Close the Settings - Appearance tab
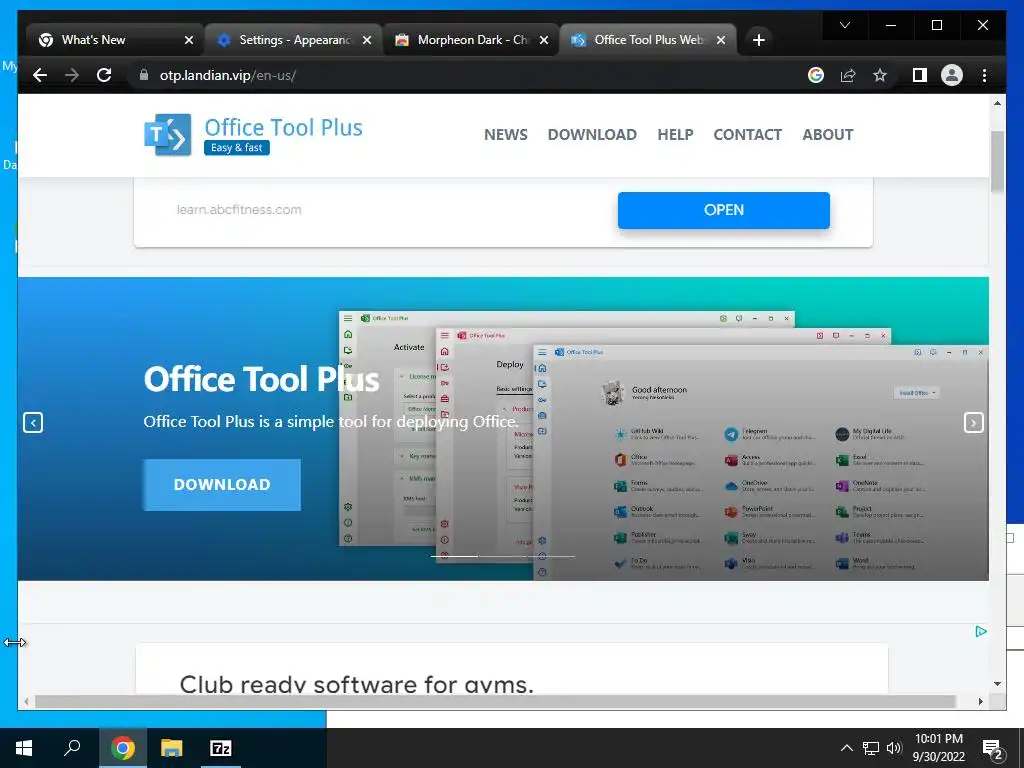Screen dimensions: 1024x768 367,40
